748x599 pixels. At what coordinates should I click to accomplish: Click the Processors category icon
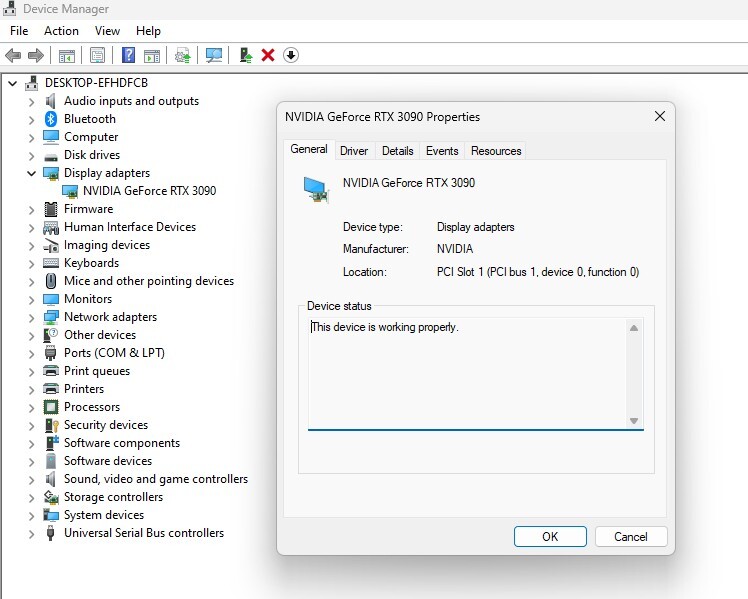point(51,407)
